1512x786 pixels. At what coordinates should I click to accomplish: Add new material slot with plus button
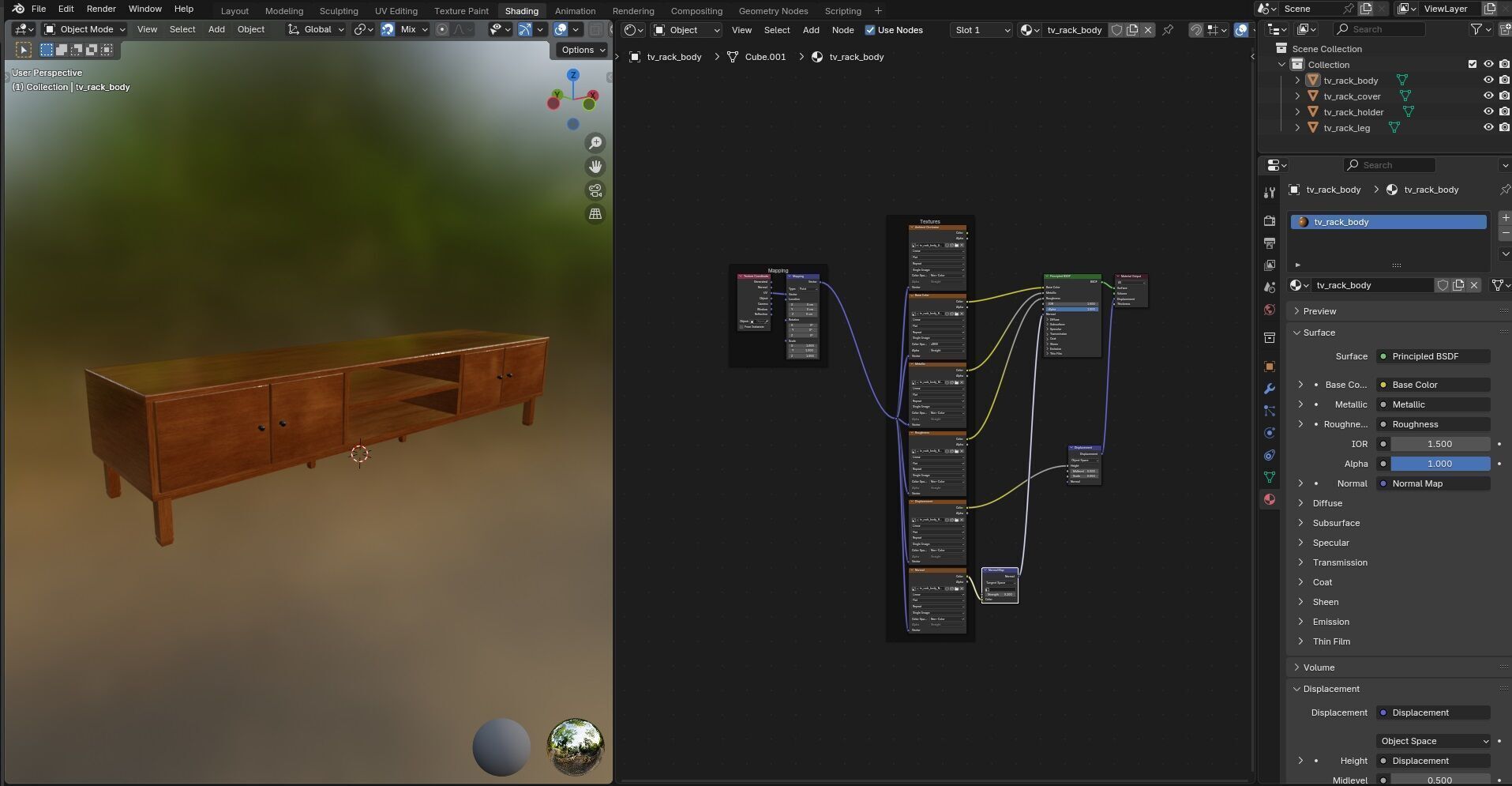click(1505, 217)
